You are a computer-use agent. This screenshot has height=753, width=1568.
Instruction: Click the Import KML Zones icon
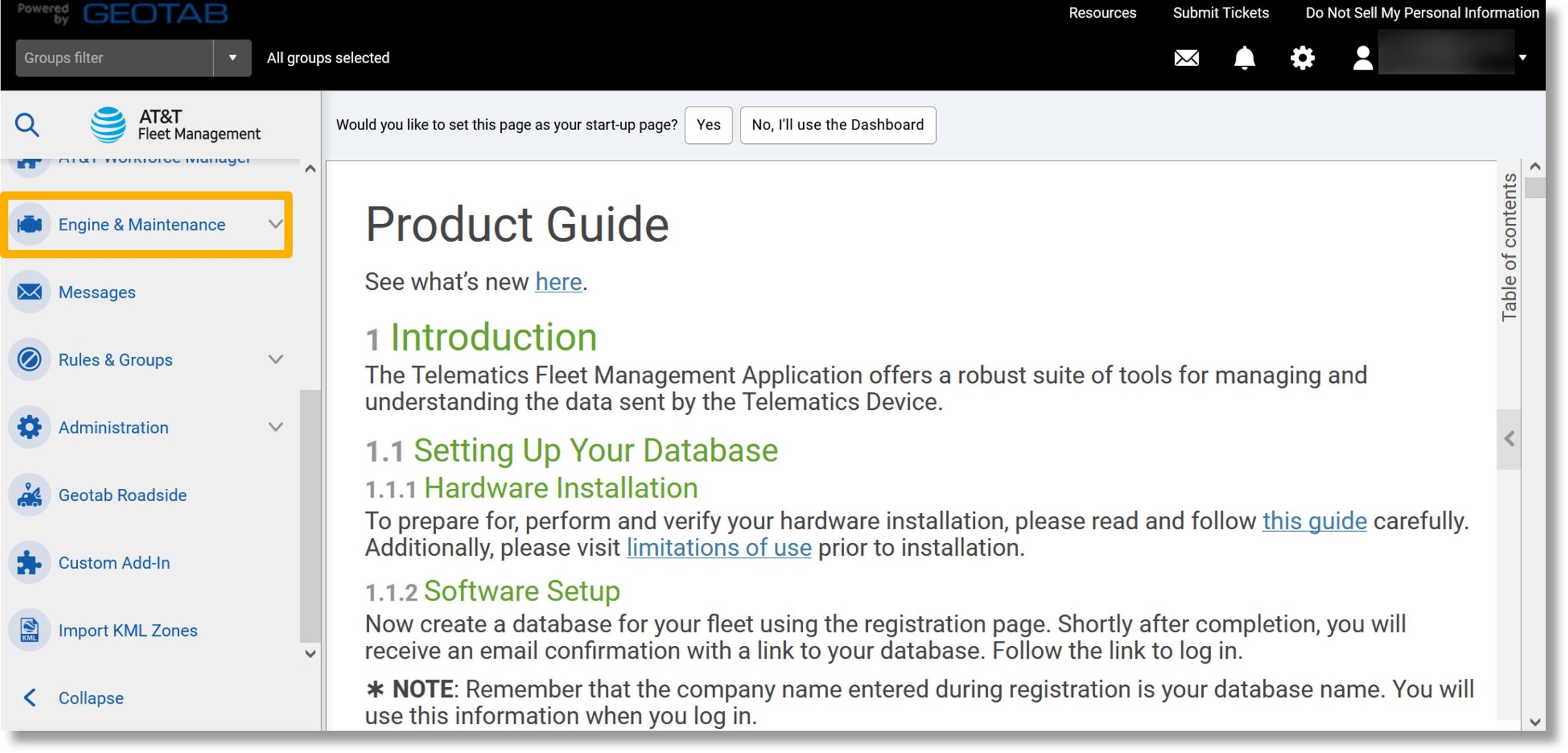click(x=29, y=629)
